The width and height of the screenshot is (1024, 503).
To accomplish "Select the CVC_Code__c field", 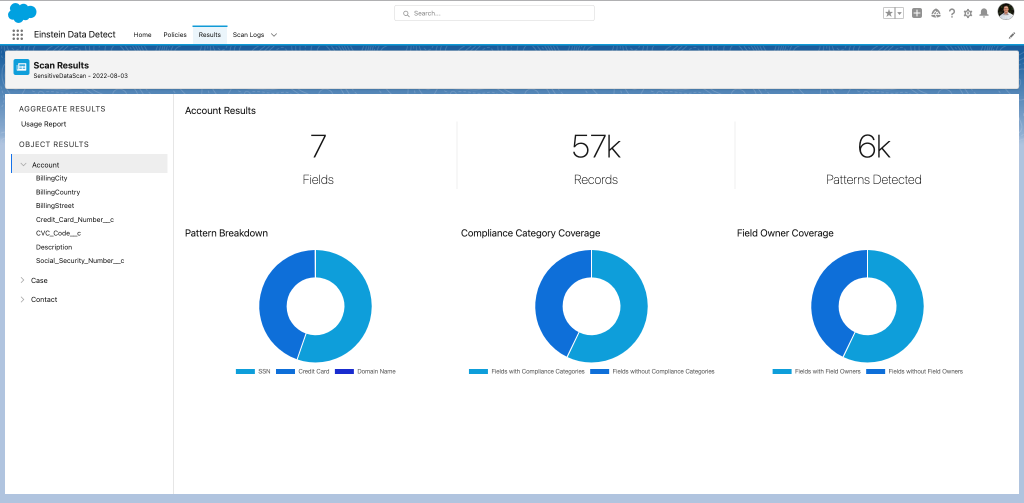I will 58,233.
